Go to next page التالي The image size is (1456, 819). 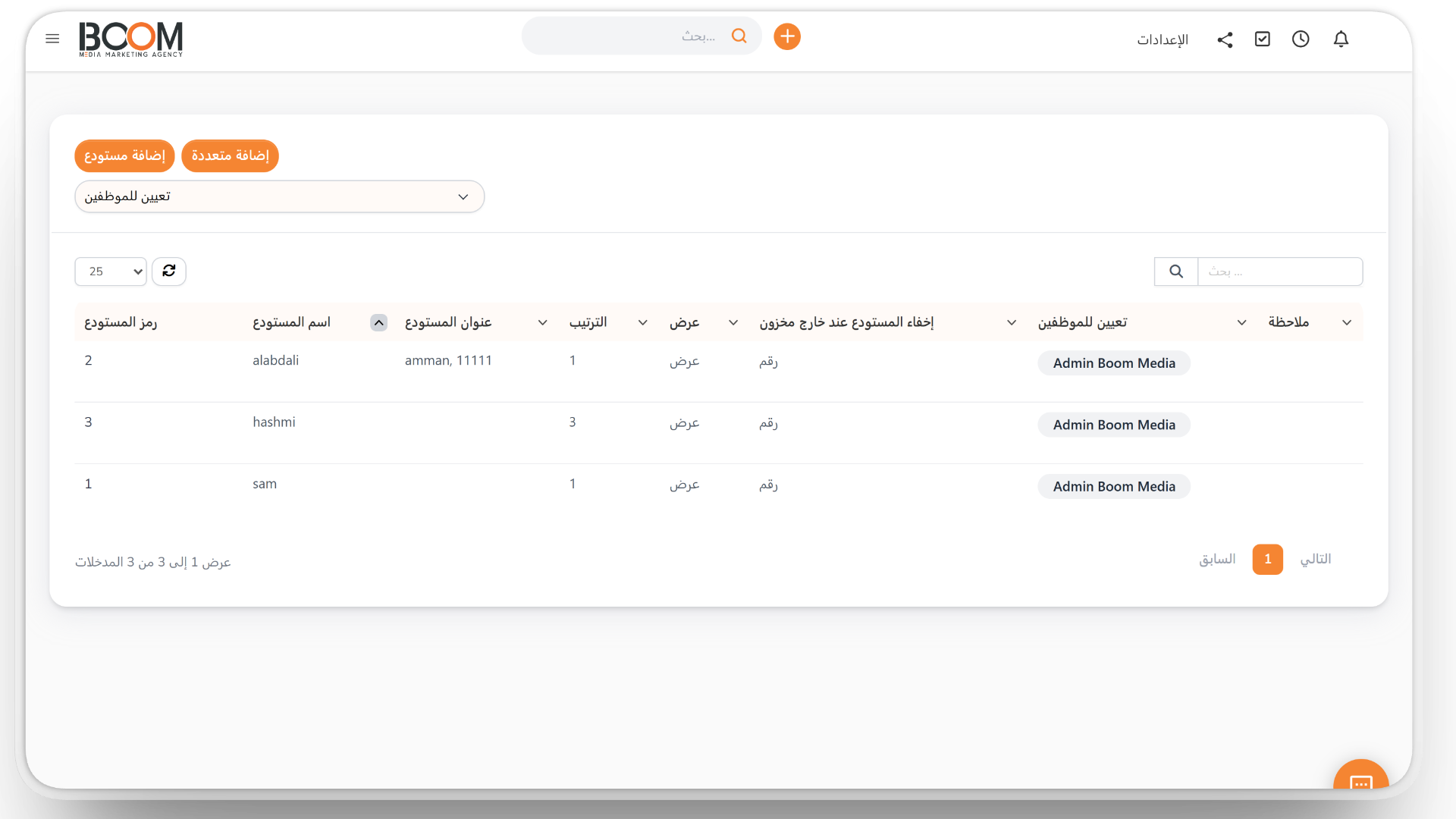[x=1316, y=559]
